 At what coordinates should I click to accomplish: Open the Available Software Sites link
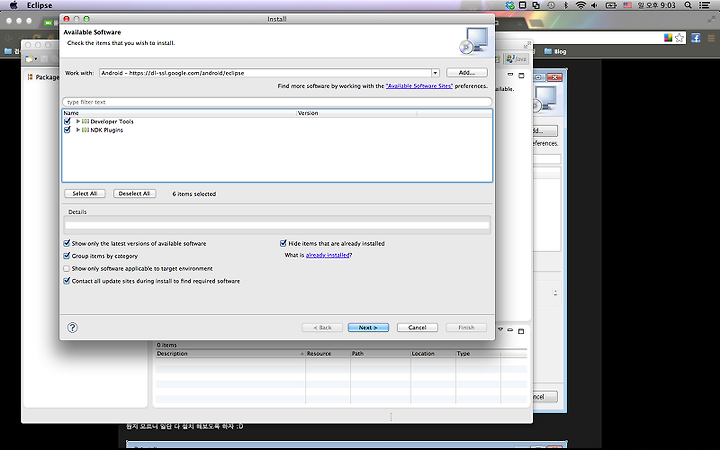click(419, 86)
